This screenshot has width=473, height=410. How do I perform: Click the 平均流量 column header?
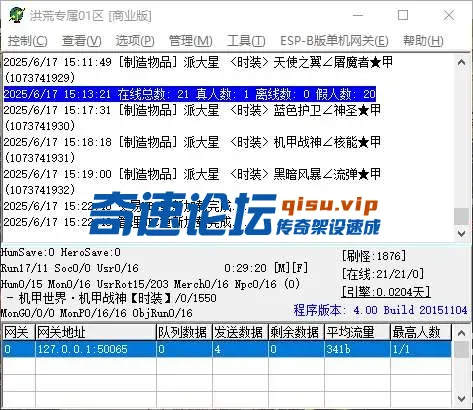[357, 332]
